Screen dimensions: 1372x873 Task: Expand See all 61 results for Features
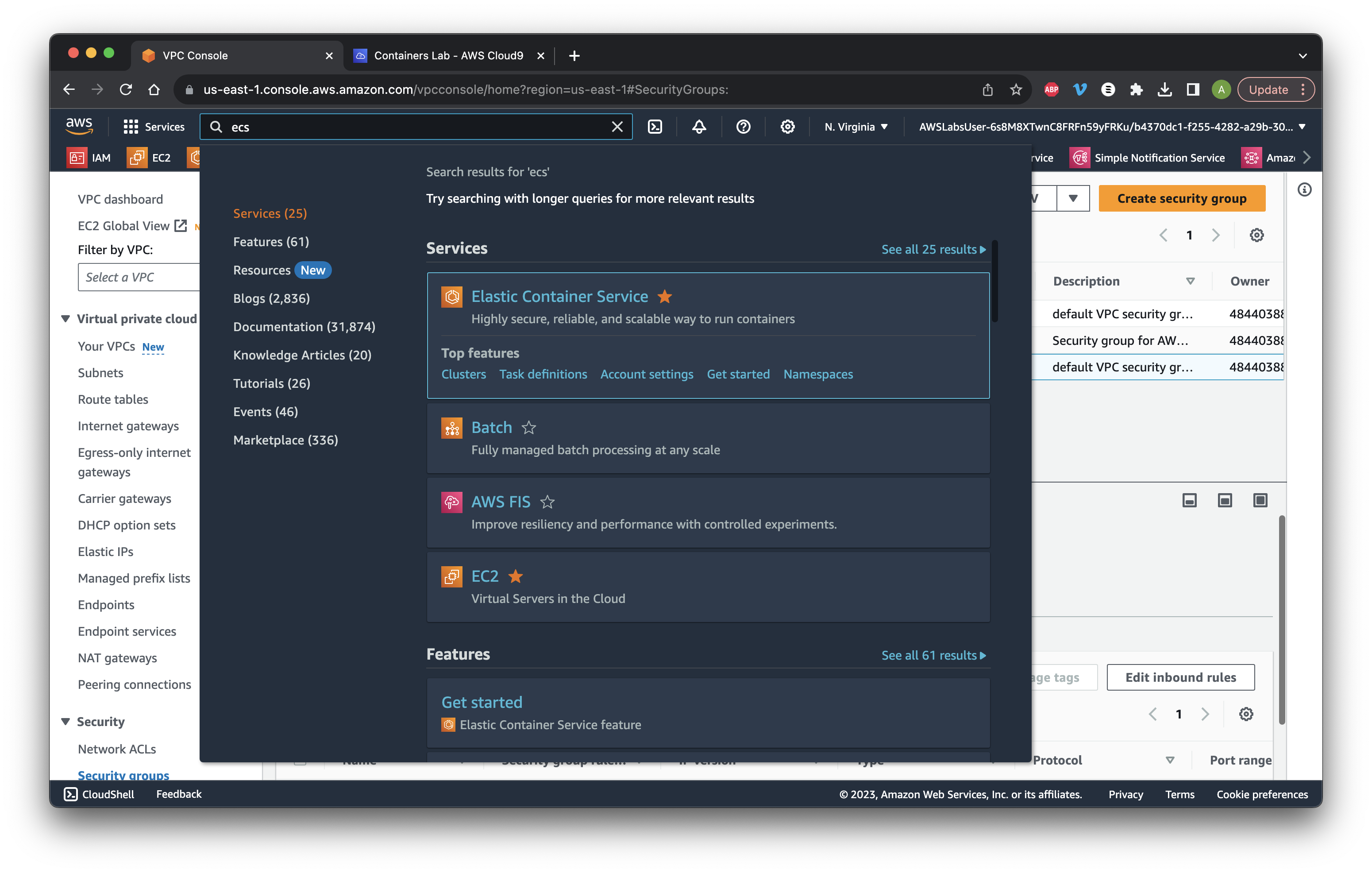[x=933, y=655]
